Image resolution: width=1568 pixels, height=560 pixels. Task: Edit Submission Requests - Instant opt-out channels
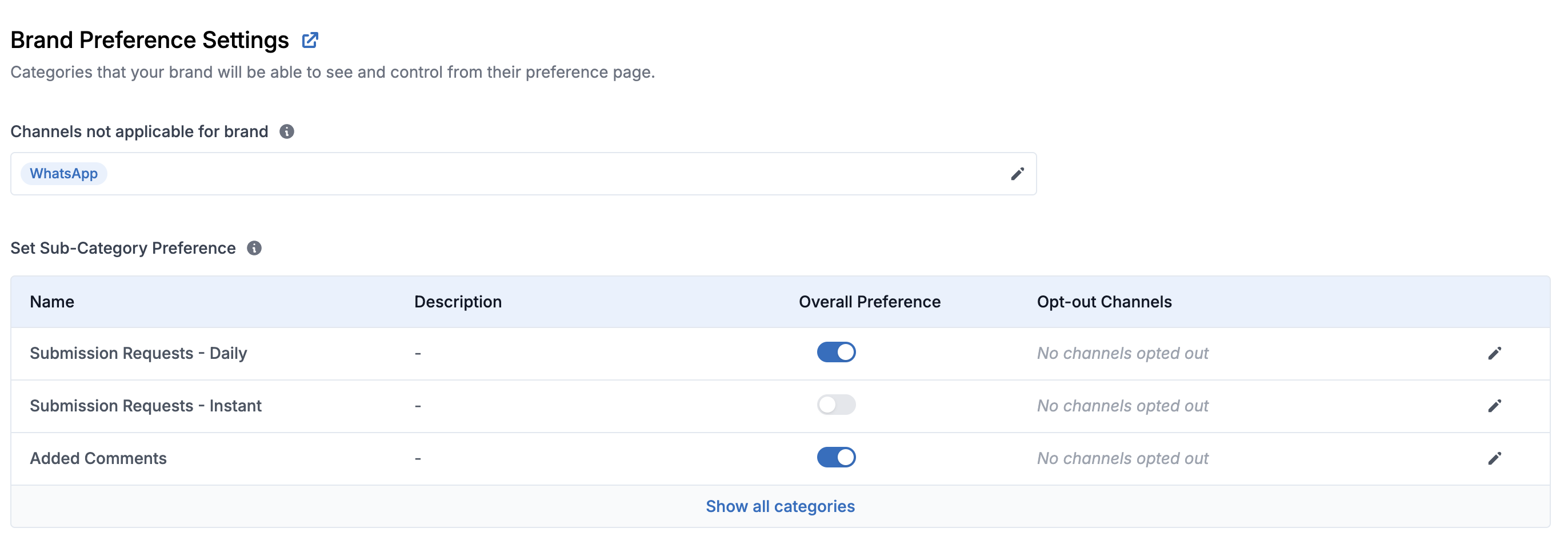(1494, 406)
